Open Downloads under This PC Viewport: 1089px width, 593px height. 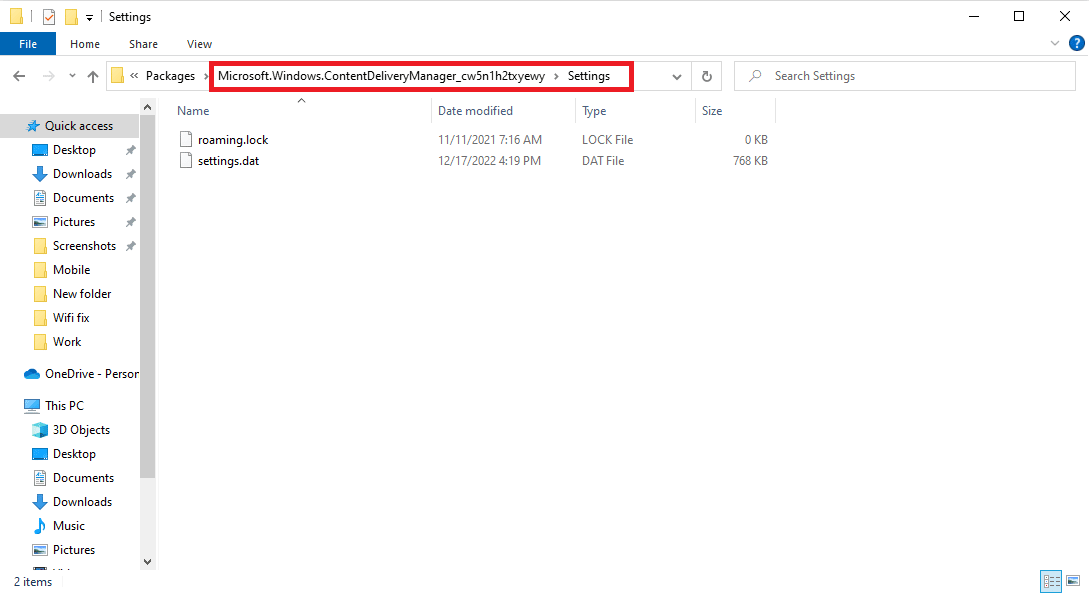point(82,501)
